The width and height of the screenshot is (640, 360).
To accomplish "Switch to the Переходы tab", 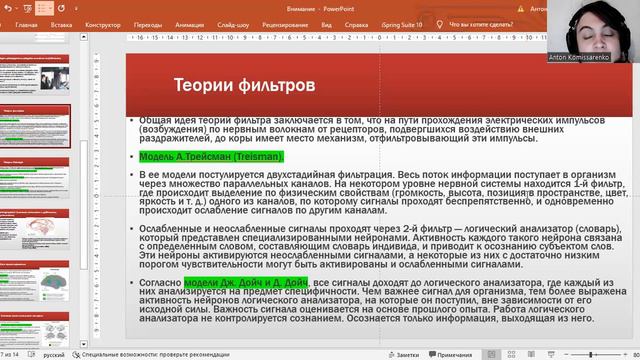I will pos(148,25).
